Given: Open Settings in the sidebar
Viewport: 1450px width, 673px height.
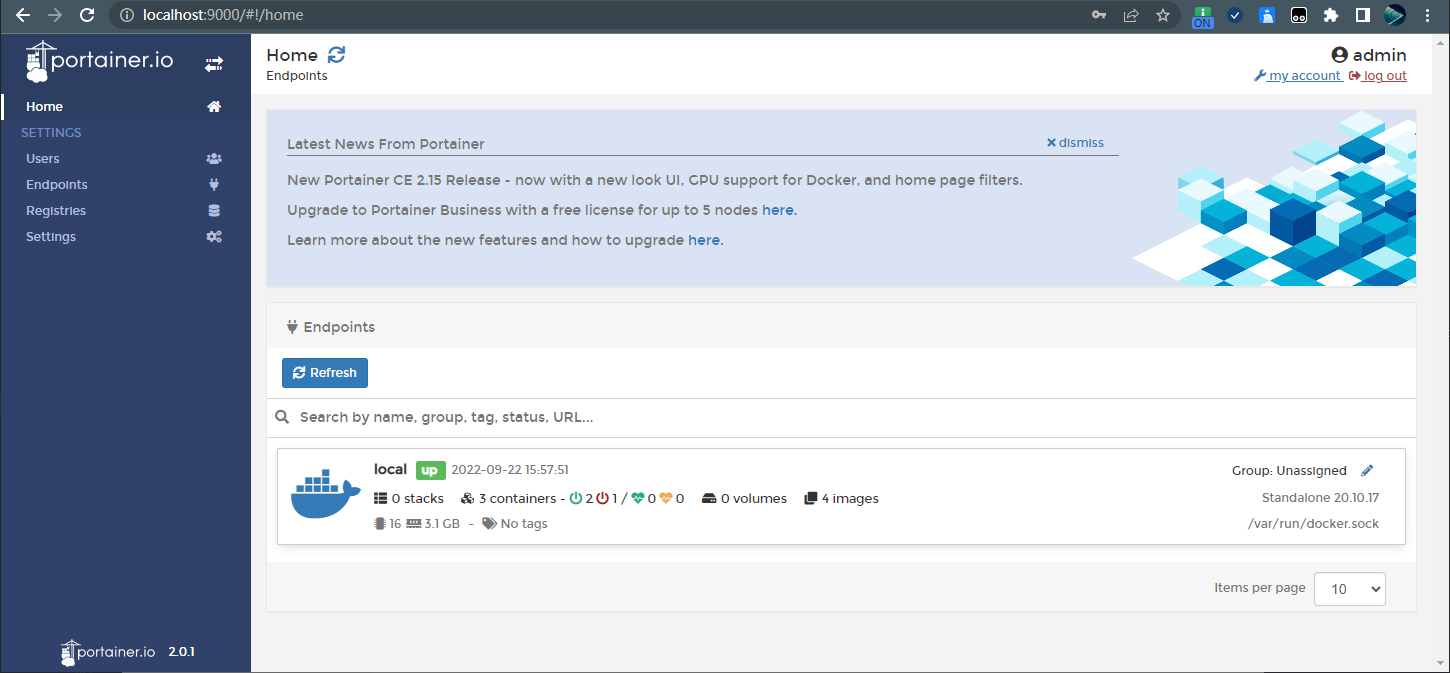Looking at the screenshot, I should (x=51, y=237).
